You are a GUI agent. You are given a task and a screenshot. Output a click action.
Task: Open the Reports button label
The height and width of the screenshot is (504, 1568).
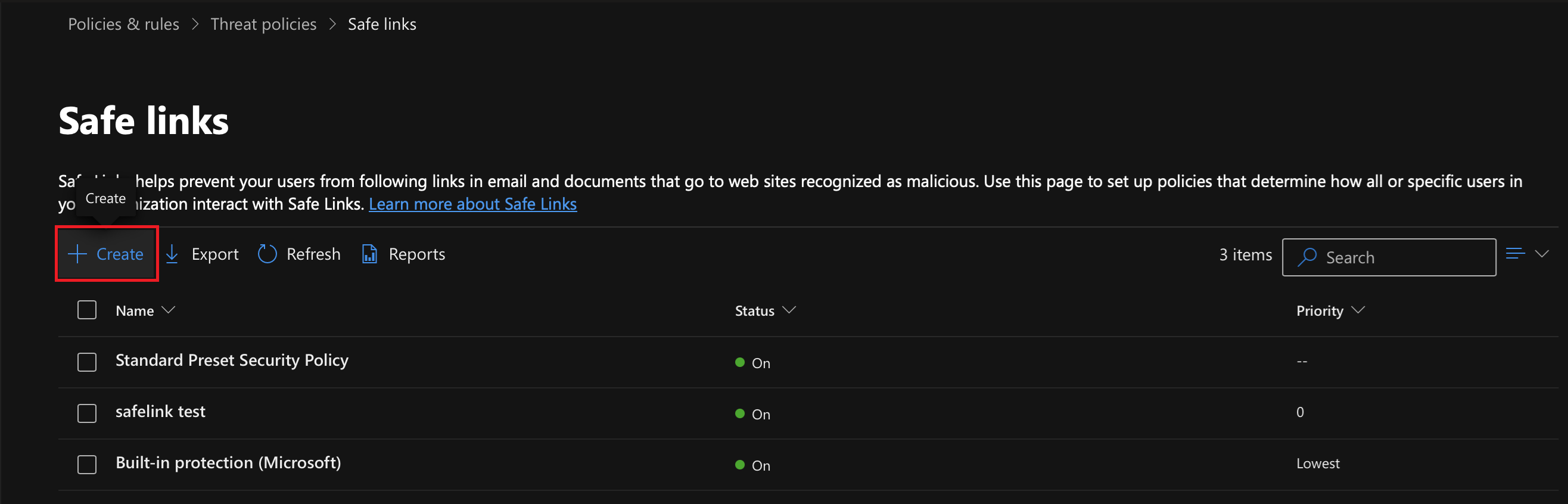(417, 254)
